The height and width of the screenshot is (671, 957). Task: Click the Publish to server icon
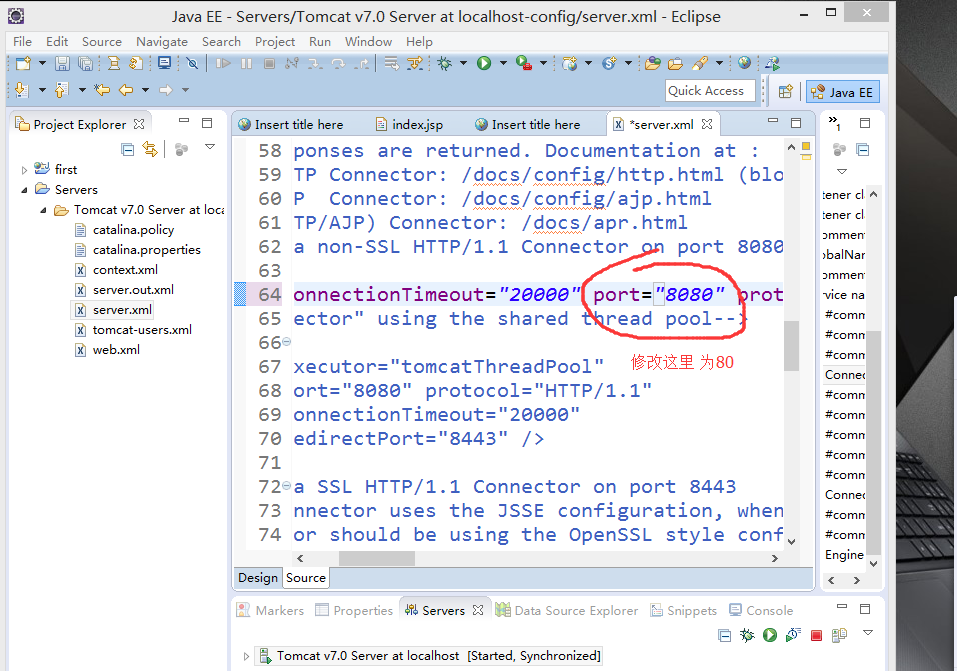(839, 636)
